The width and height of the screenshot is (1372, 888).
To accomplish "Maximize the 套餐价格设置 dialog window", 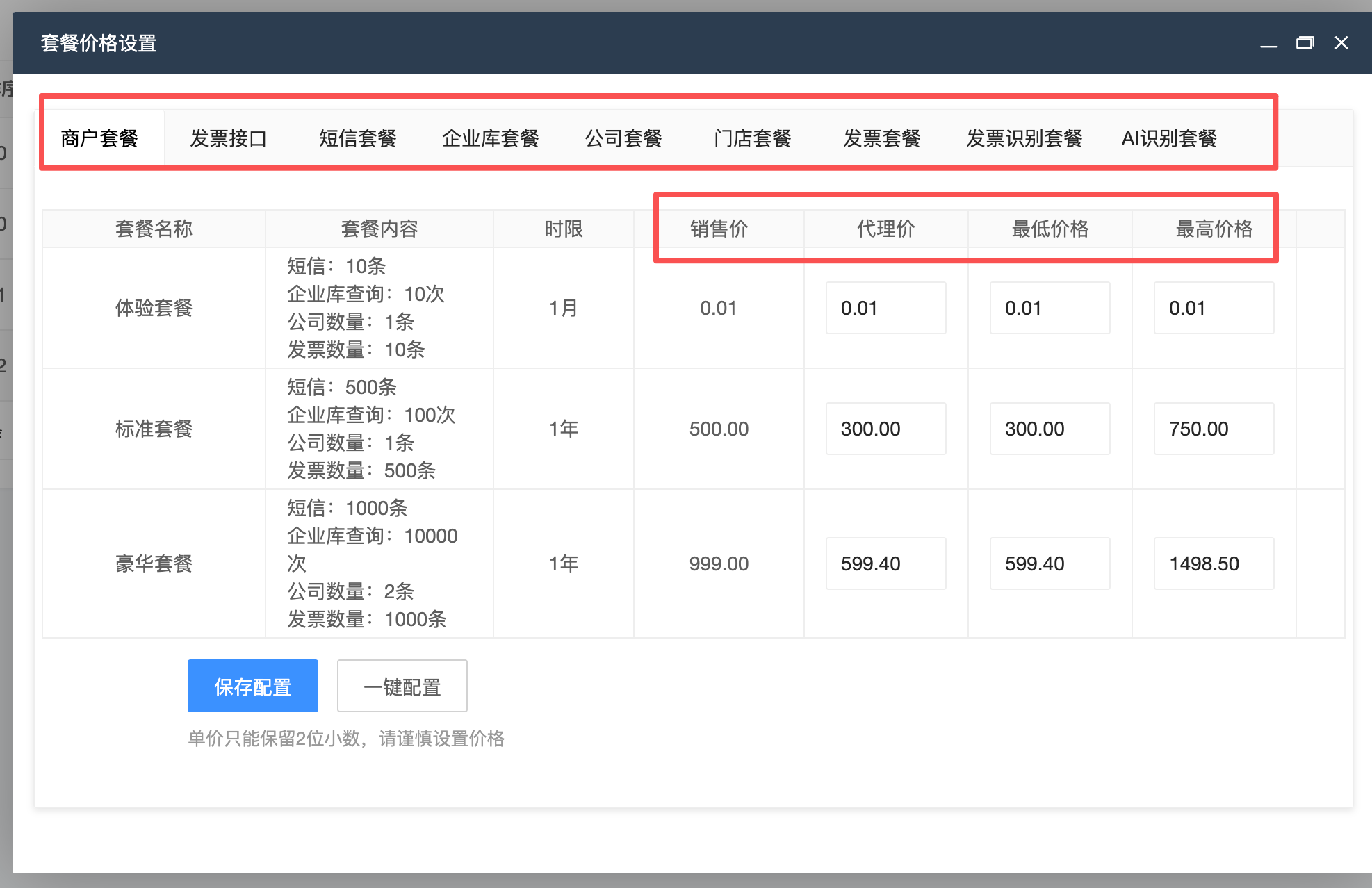I will coord(1305,43).
